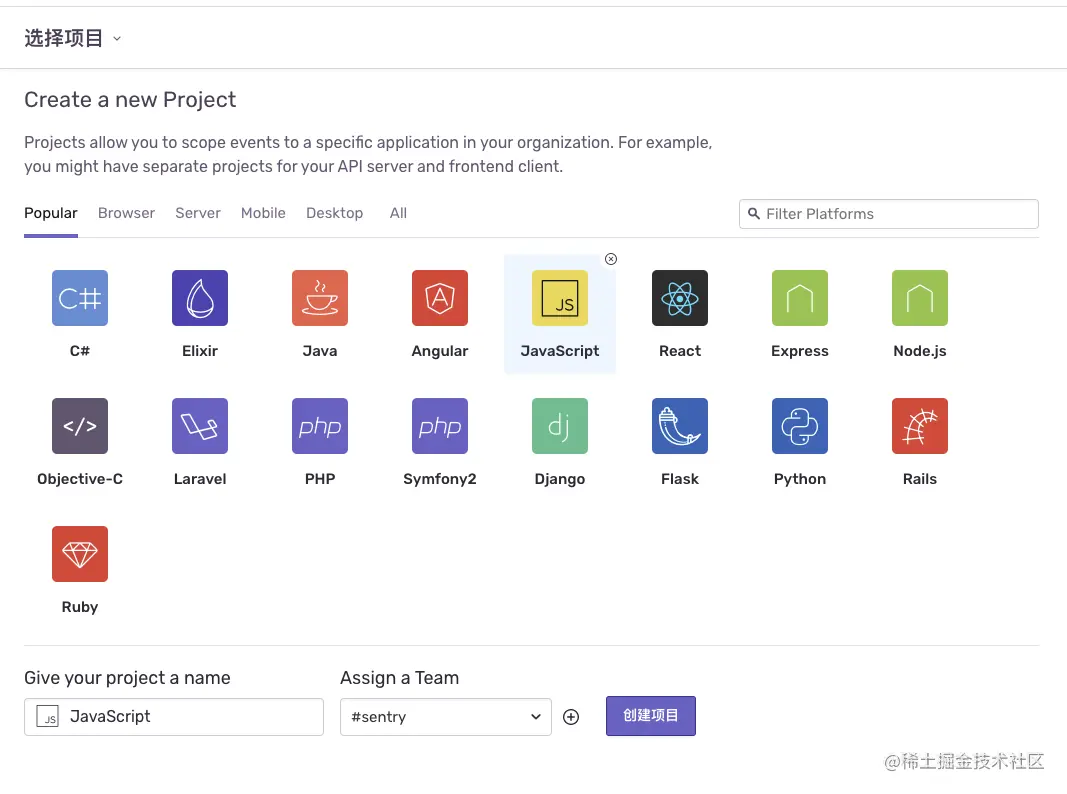Choose the Rails platform icon

[x=919, y=426]
